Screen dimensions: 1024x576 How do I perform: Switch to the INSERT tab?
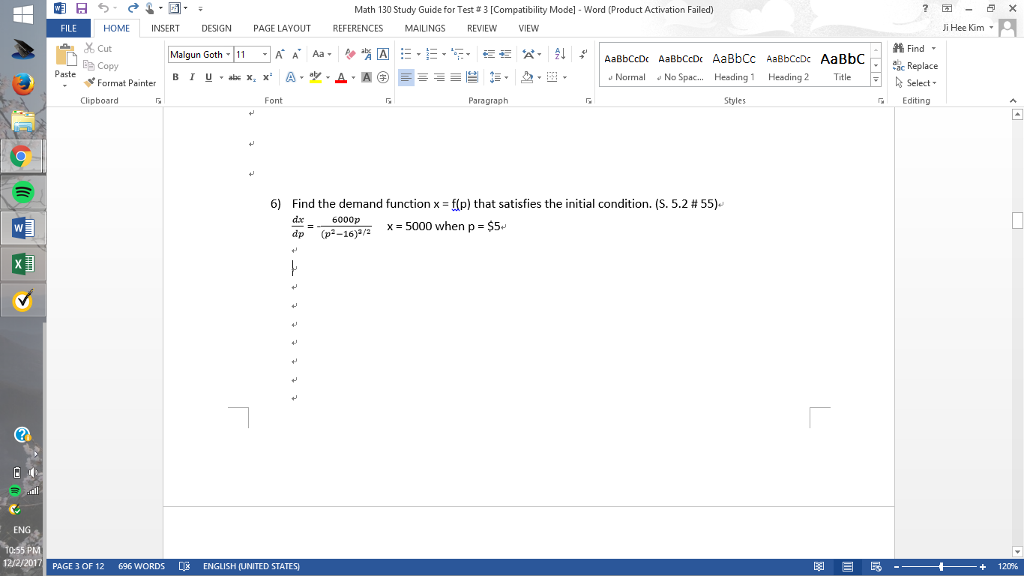pos(165,28)
